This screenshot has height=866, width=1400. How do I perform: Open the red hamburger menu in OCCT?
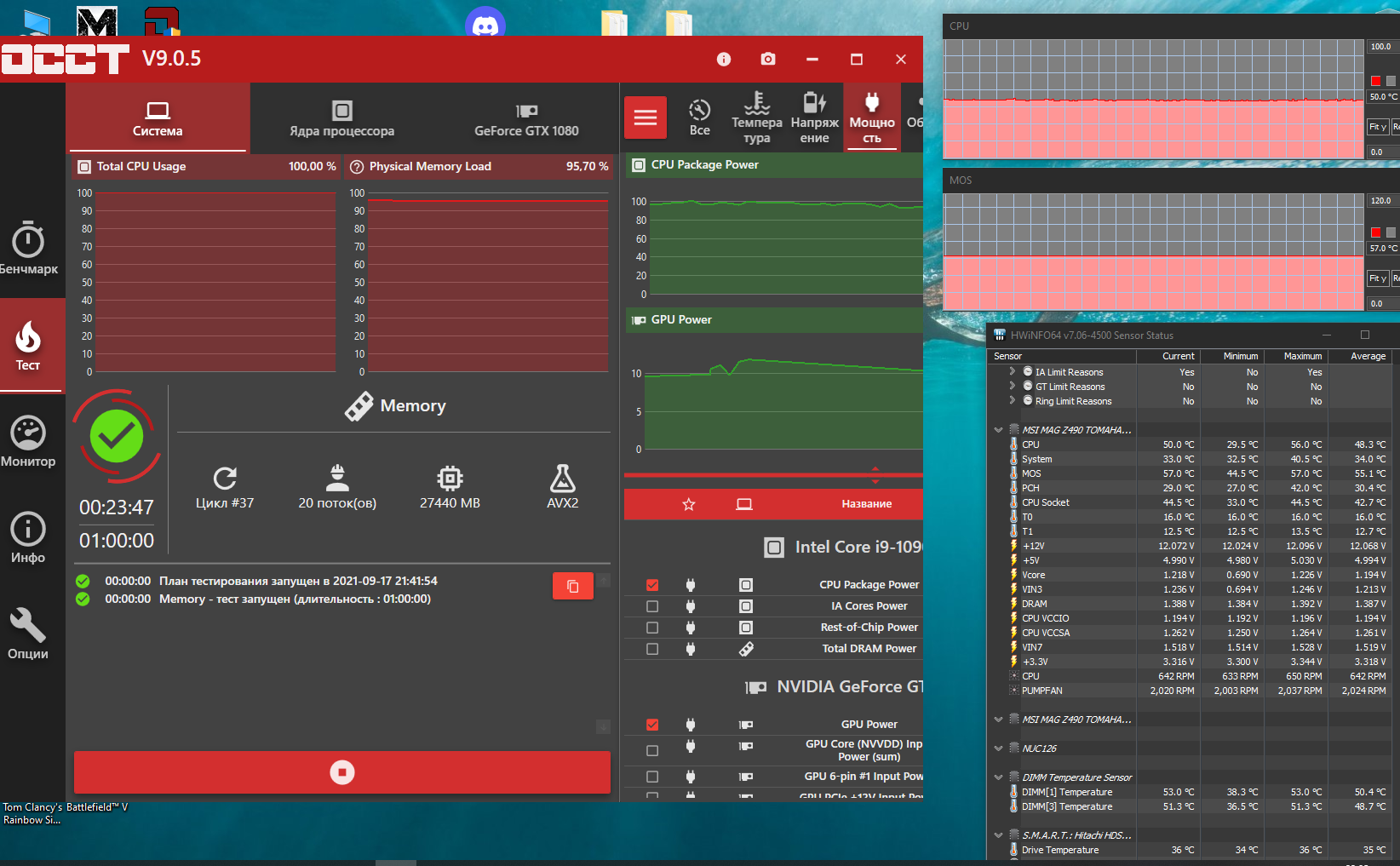645,118
